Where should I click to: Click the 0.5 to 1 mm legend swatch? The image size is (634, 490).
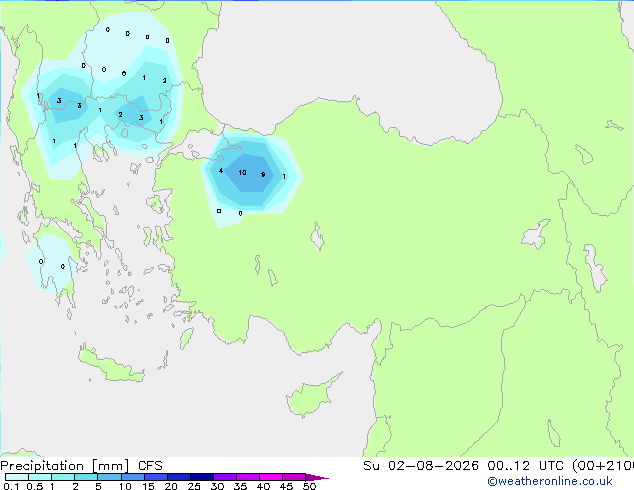(x=40, y=477)
